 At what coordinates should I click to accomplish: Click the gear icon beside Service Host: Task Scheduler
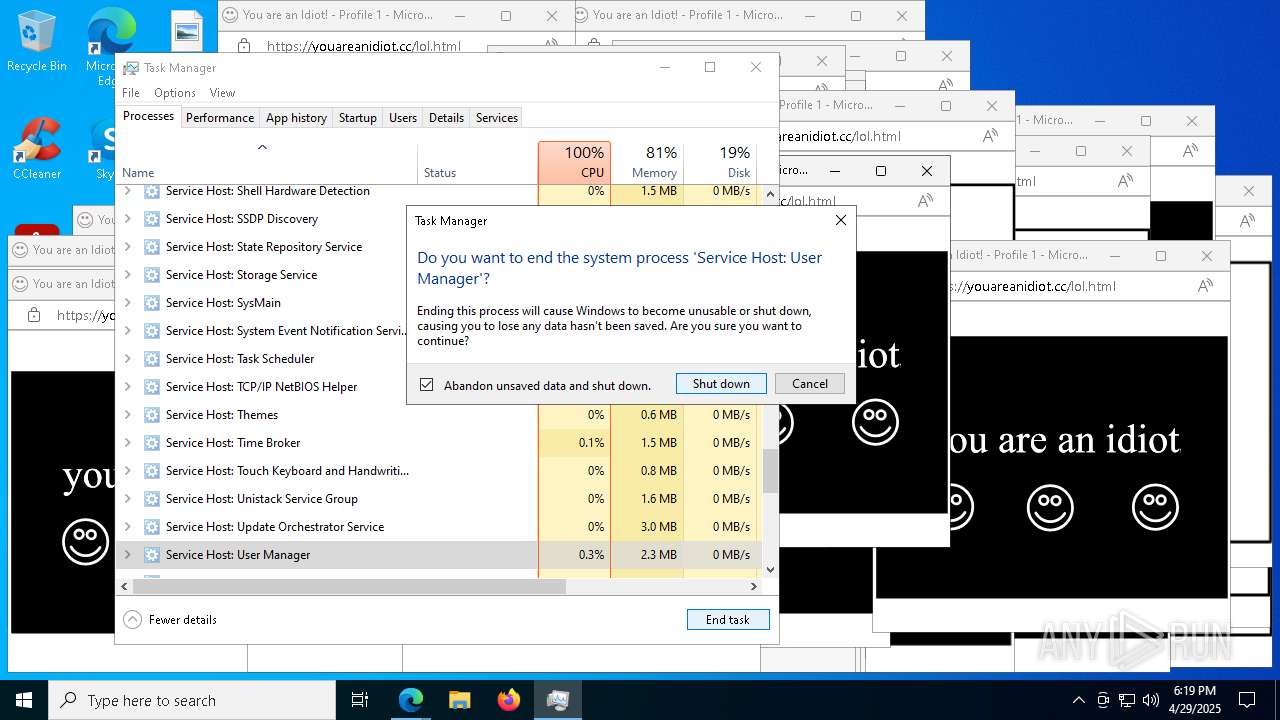click(x=152, y=359)
